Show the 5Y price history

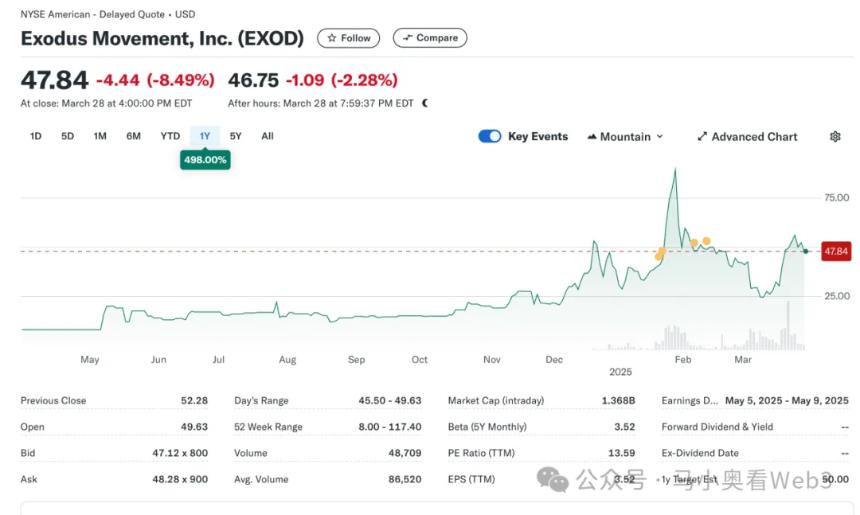click(x=235, y=136)
